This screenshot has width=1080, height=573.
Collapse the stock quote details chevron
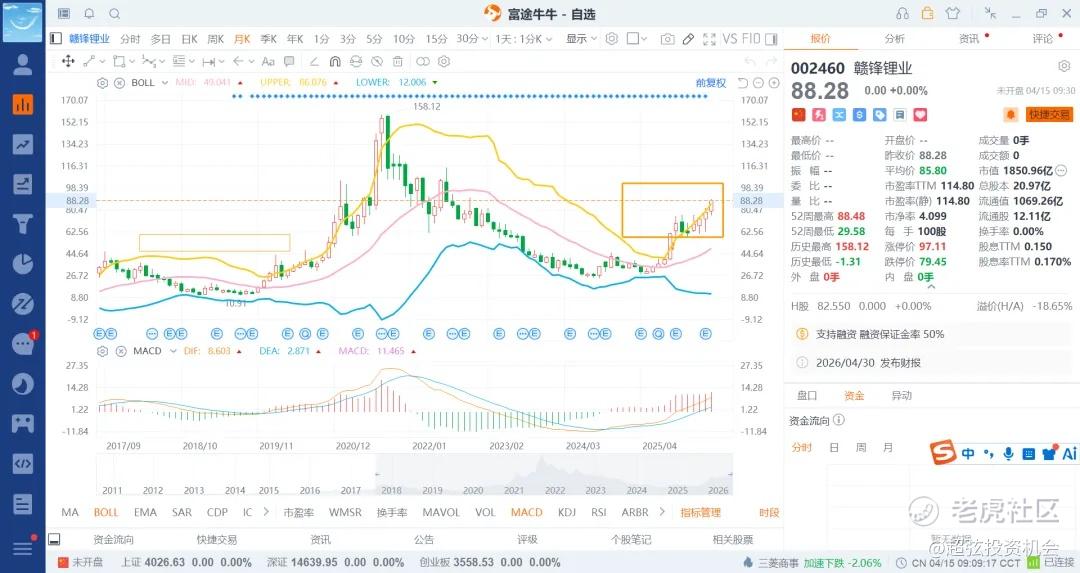(x=931, y=286)
